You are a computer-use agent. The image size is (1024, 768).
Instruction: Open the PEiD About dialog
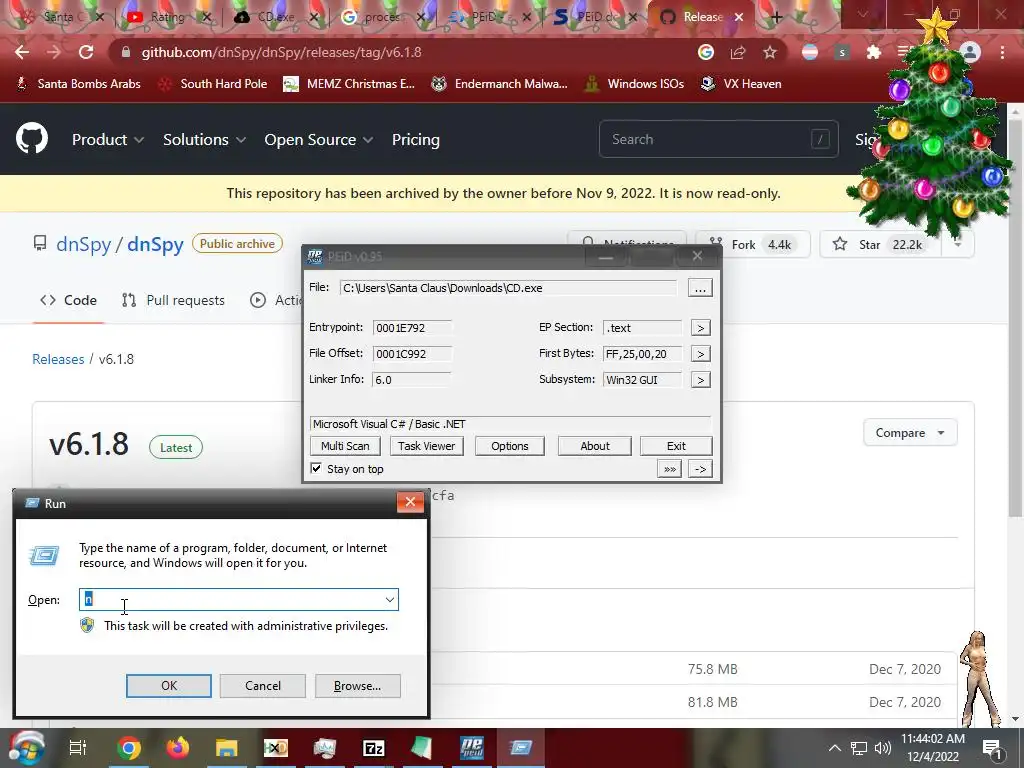(x=595, y=446)
